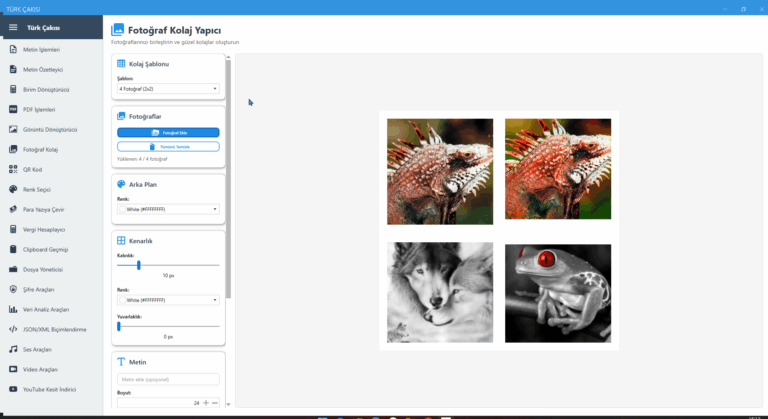The image size is (768, 419).
Task: Click the Veri Analiz Araçları chart icon
Action: [x=13, y=309]
